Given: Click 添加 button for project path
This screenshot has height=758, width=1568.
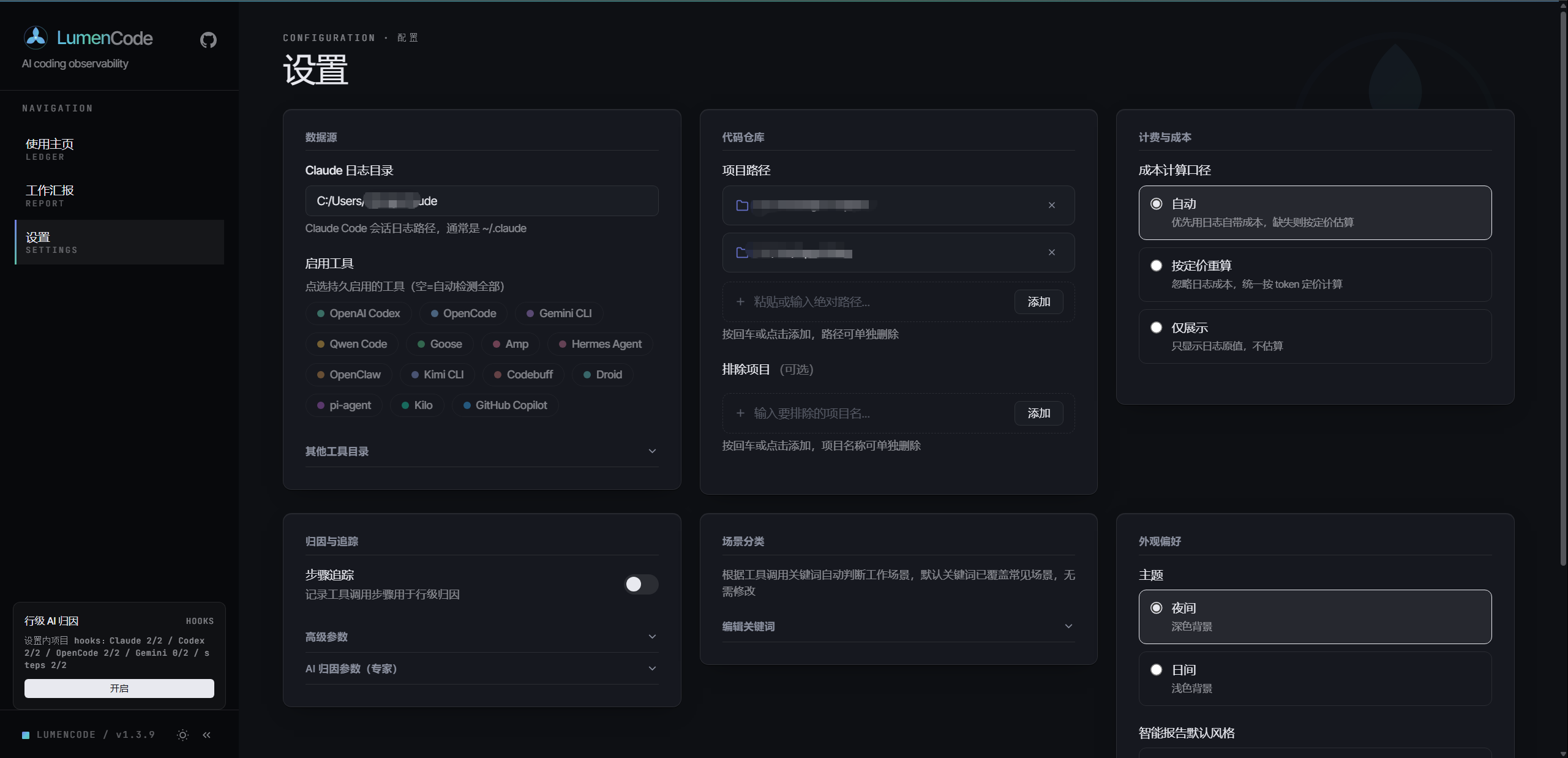Looking at the screenshot, I should [x=1038, y=302].
